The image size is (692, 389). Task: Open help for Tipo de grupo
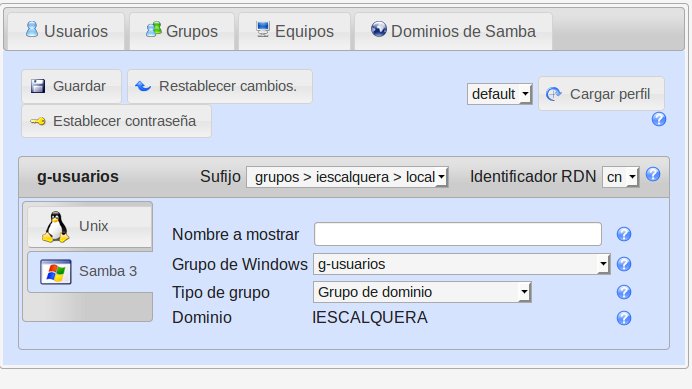pyautogui.click(x=624, y=292)
